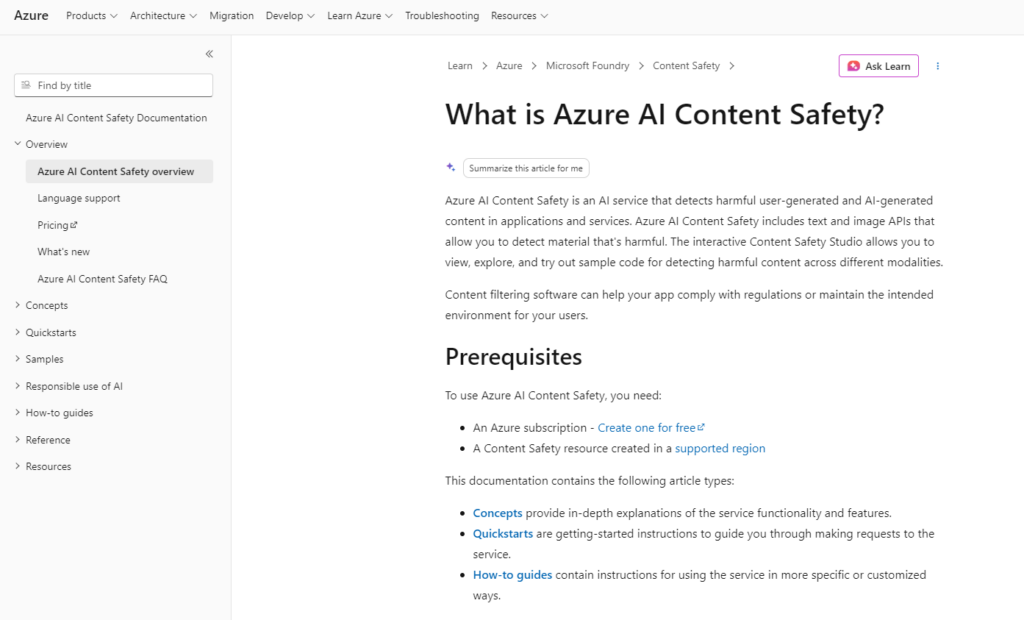Open Azure AI Content Safety Documentation

click(x=116, y=118)
